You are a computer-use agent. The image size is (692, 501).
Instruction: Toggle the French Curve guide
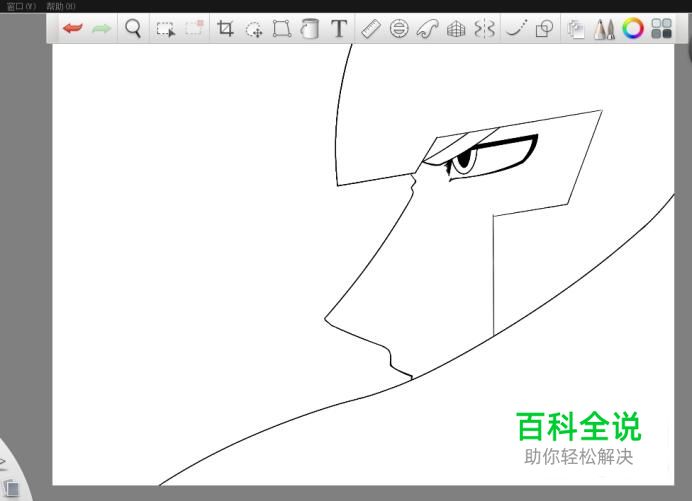click(x=427, y=29)
